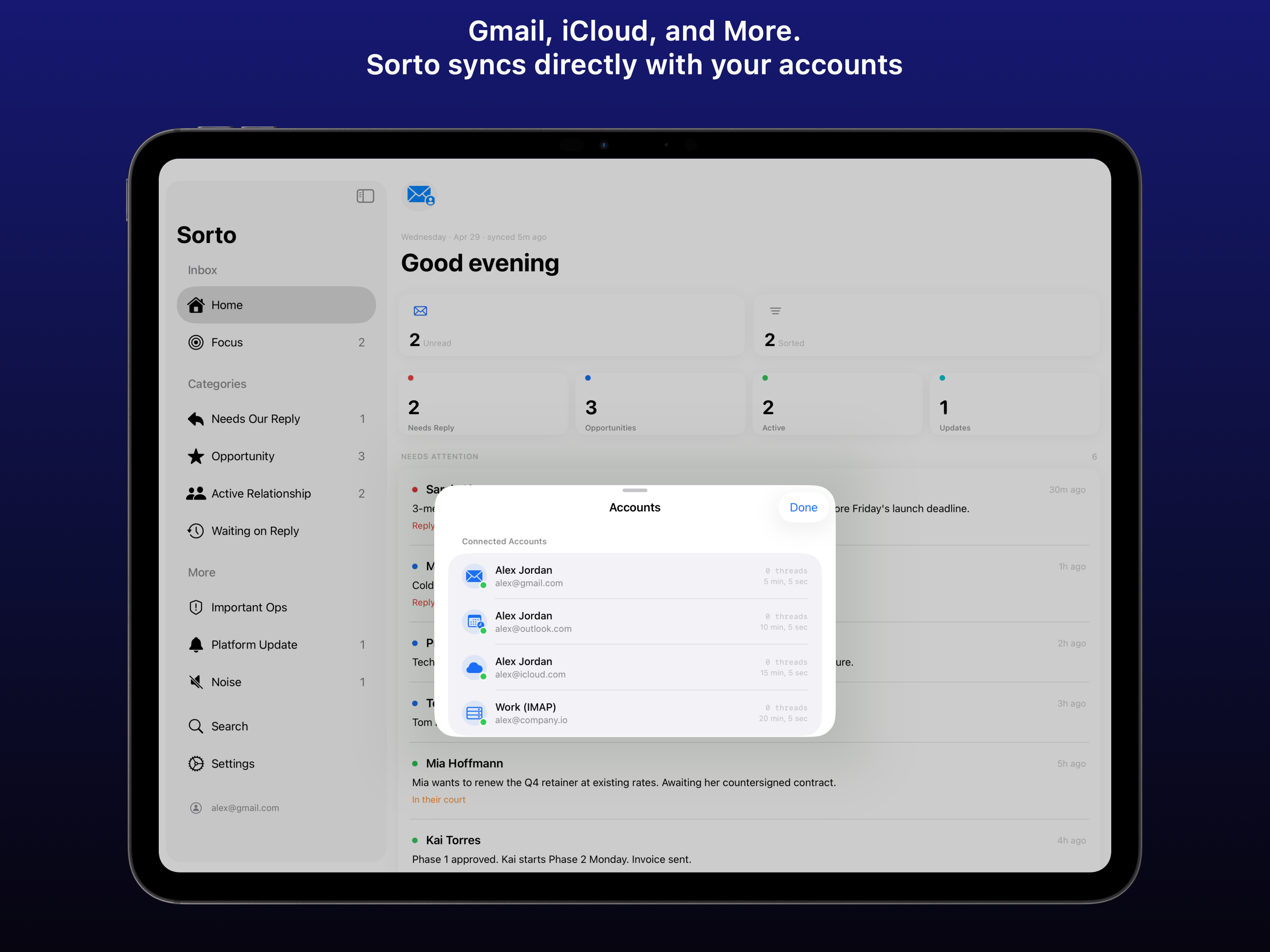The image size is (1270, 952).
Task: Open Settings from the sidebar
Action: 276,763
